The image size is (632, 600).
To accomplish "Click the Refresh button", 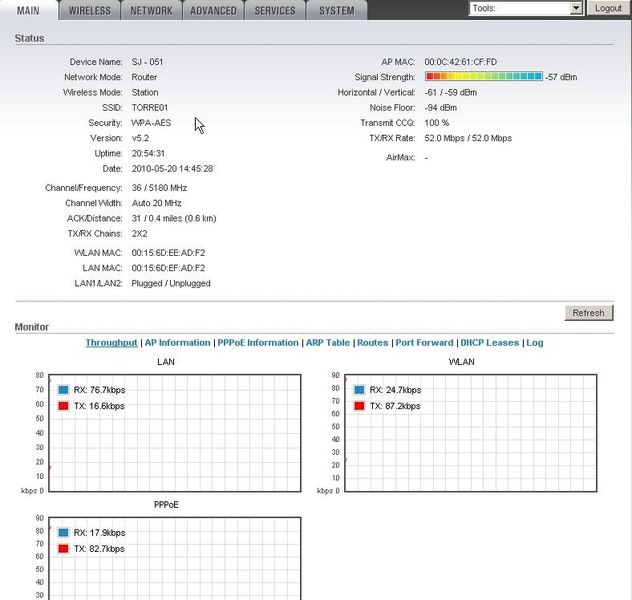I will point(588,313).
